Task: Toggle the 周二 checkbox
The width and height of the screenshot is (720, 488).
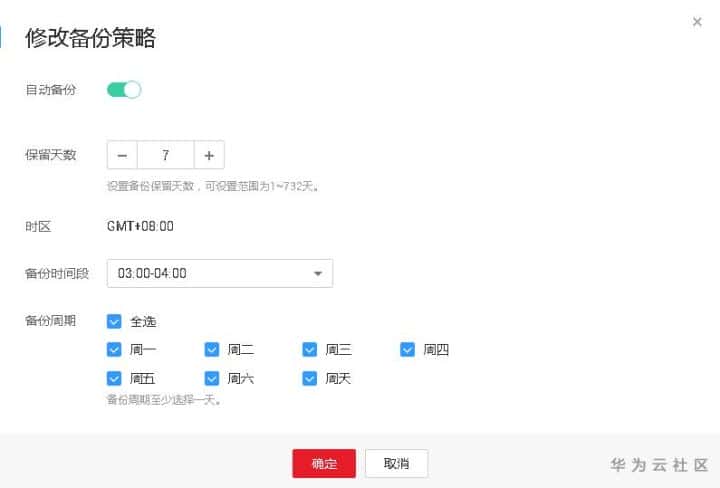Action: click(x=212, y=350)
